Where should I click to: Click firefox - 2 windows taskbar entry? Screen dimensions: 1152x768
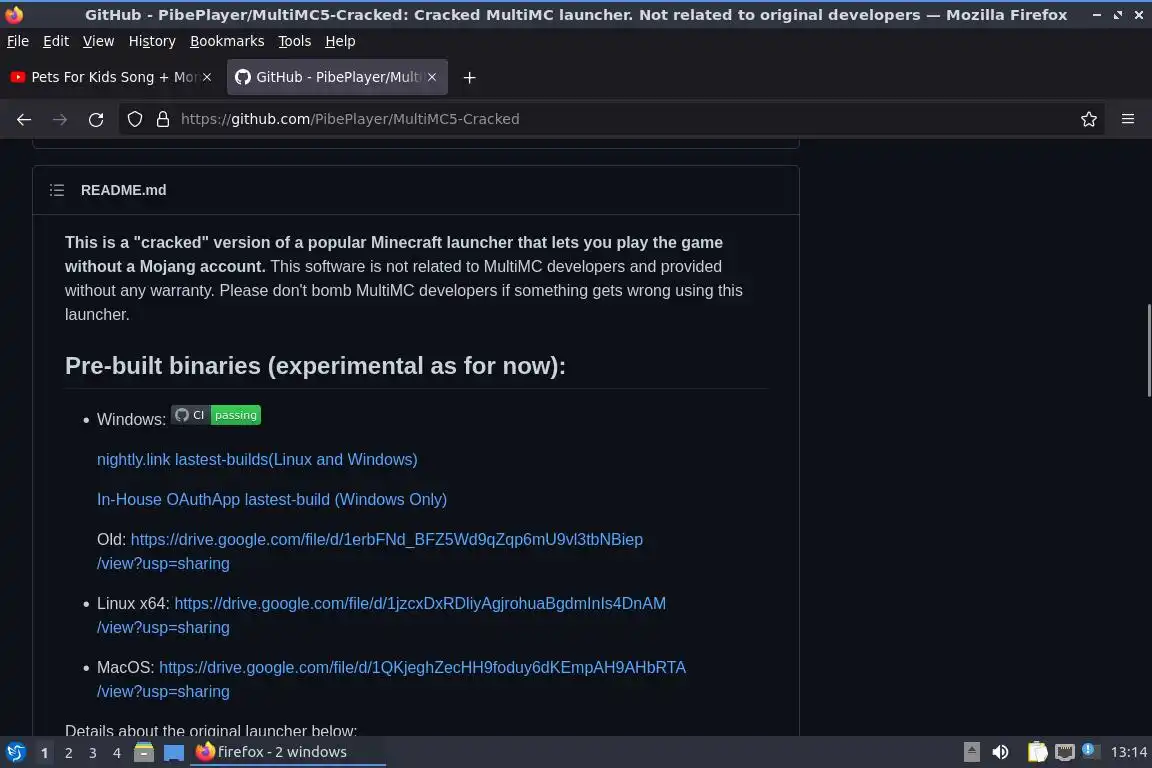(x=288, y=753)
